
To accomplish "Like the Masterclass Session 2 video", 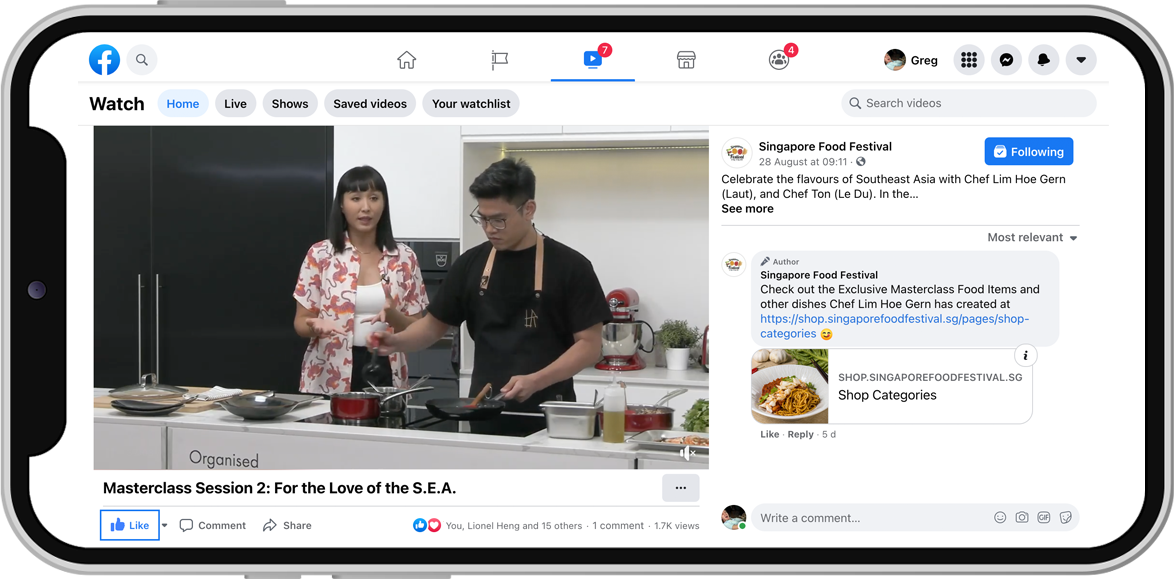I will point(130,525).
